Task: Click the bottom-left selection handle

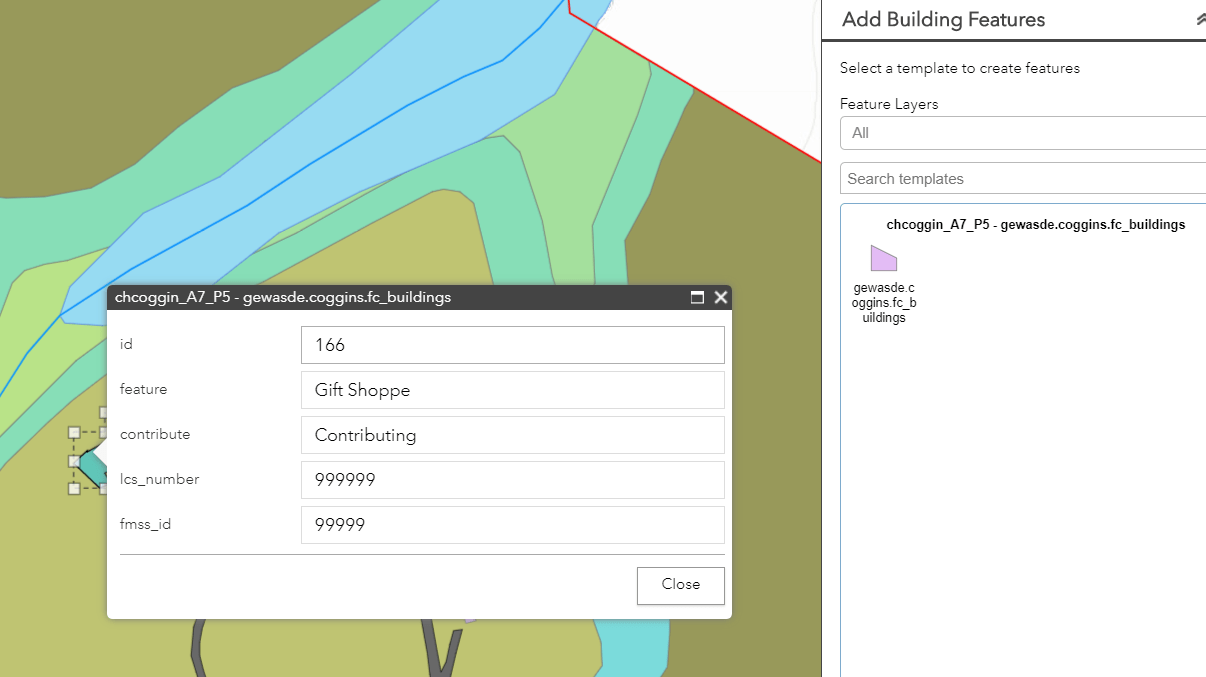Action: click(74, 489)
